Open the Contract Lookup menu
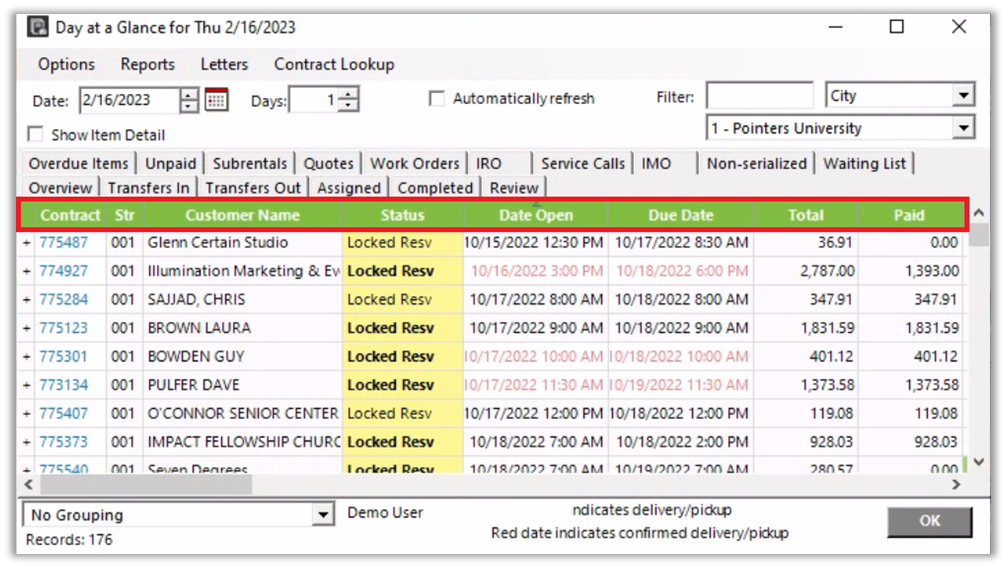Image resolution: width=1007 pixels, height=568 pixels. click(x=334, y=64)
